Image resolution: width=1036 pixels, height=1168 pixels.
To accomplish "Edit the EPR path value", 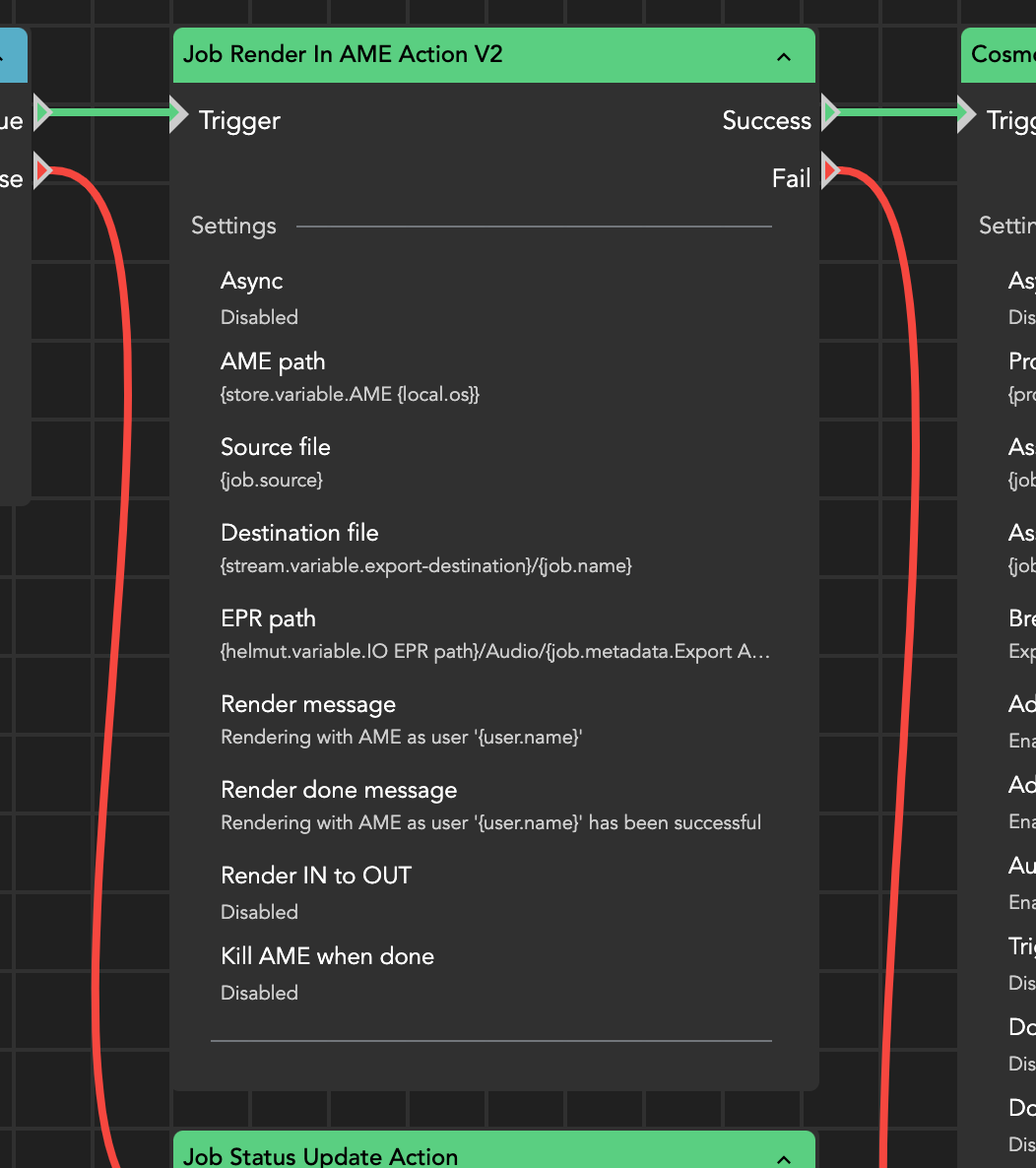I will click(494, 652).
